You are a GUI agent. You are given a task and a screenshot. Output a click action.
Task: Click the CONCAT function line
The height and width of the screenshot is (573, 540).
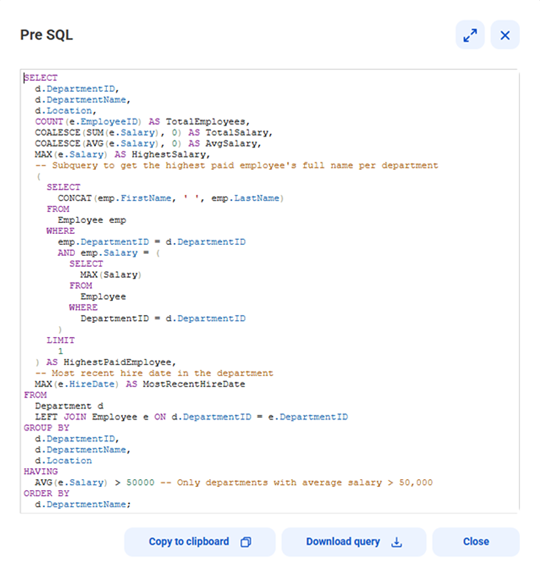(x=171, y=198)
